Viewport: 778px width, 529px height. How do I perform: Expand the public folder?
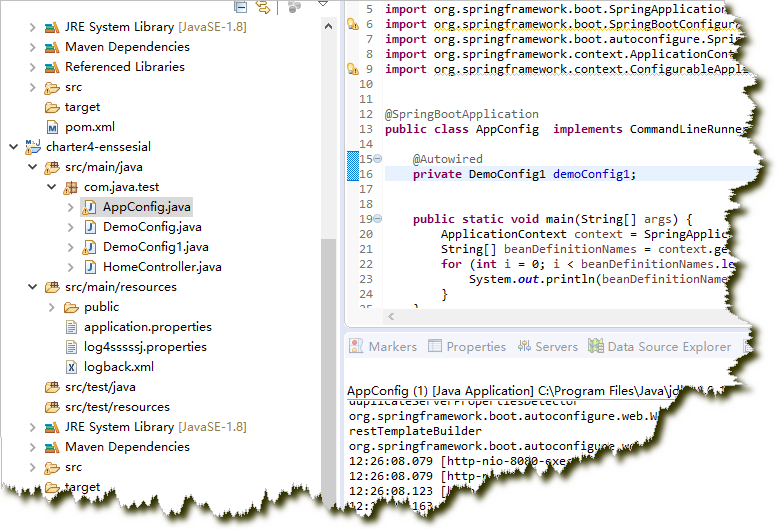tap(52, 308)
